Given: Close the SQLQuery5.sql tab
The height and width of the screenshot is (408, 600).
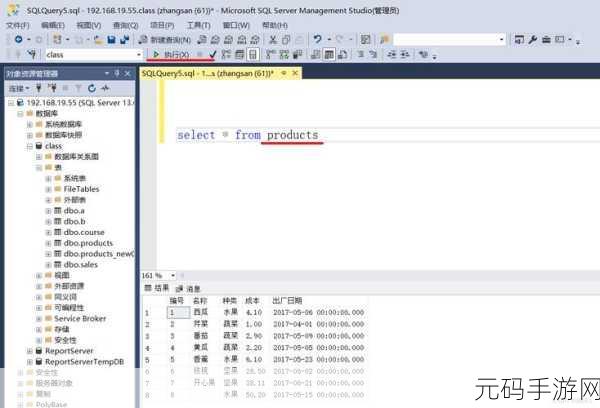Looking at the screenshot, I should pos(295,73).
